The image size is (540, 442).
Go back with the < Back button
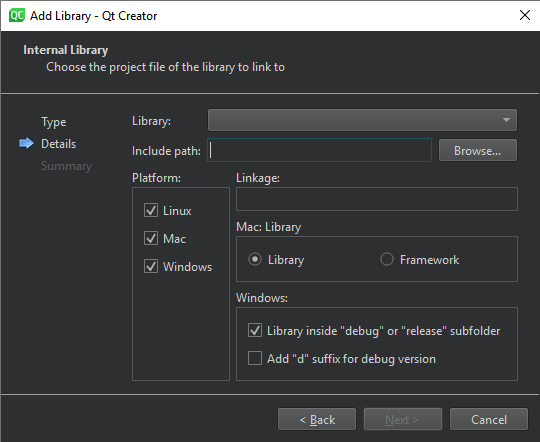[x=317, y=419]
